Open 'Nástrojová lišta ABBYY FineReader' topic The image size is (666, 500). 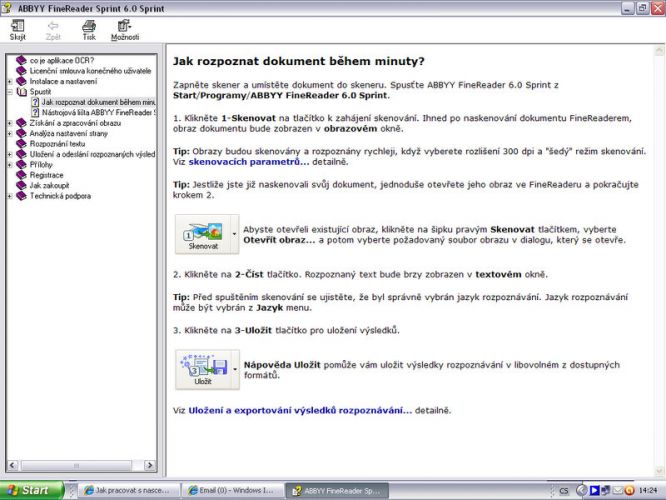[99, 113]
